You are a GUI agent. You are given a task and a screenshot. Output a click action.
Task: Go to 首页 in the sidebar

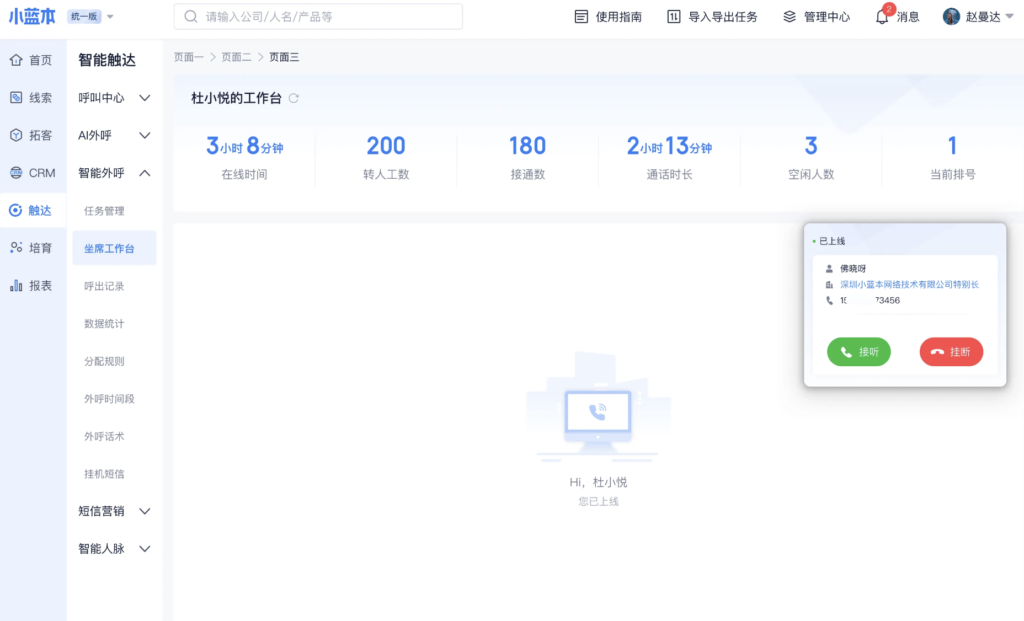(x=31, y=60)
